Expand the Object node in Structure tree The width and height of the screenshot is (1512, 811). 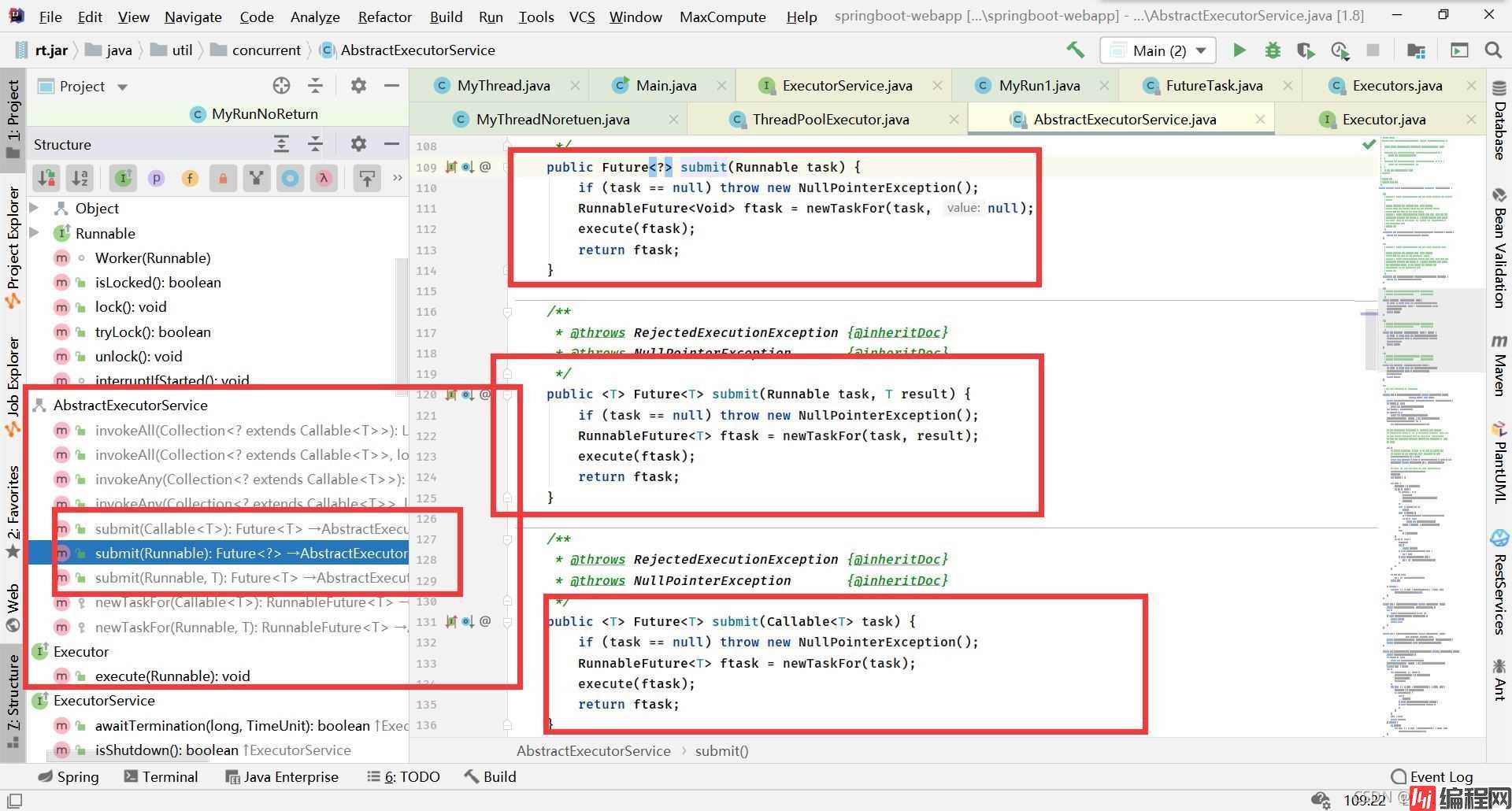34,208
